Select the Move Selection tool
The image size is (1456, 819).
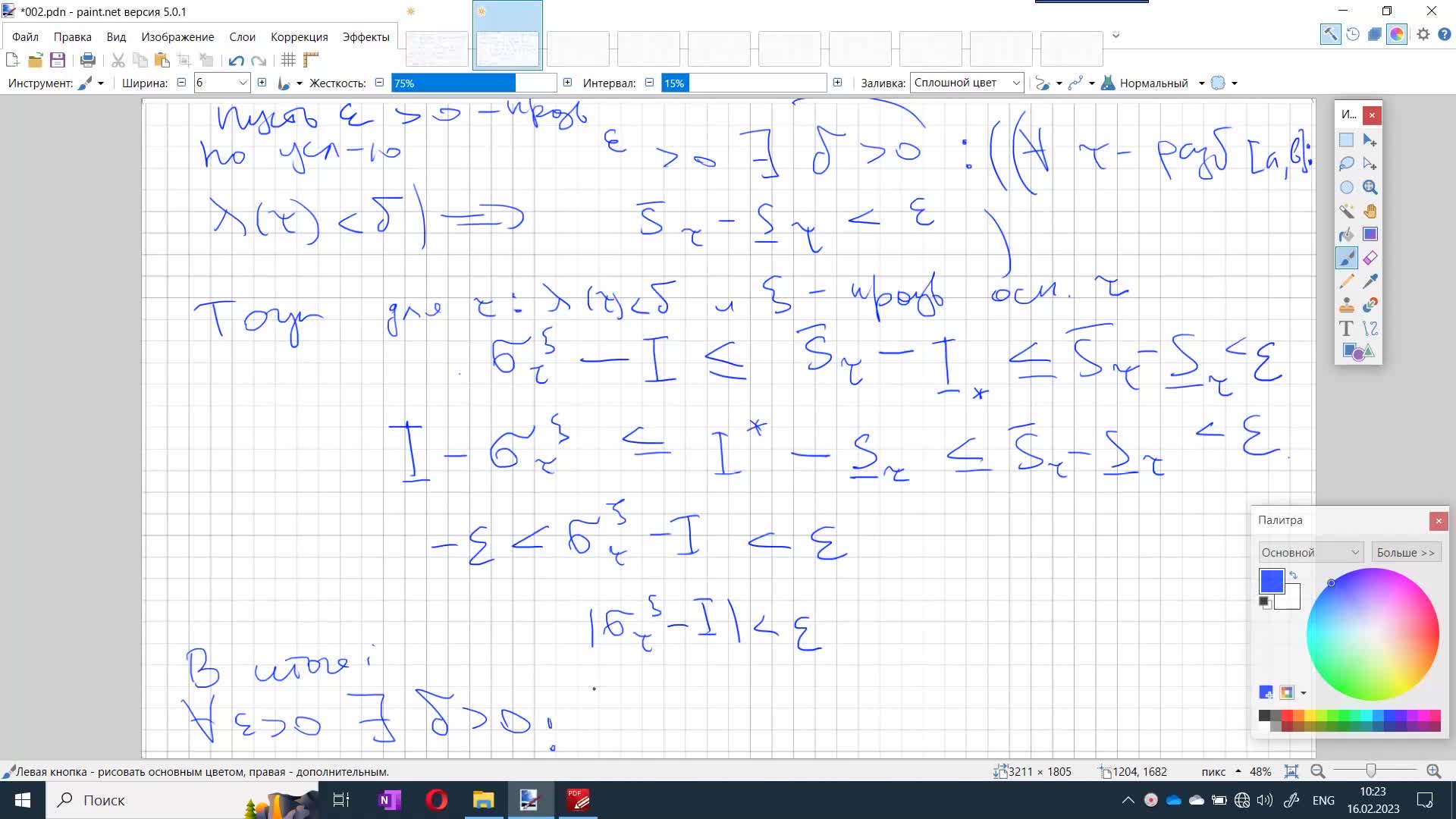1370,163
